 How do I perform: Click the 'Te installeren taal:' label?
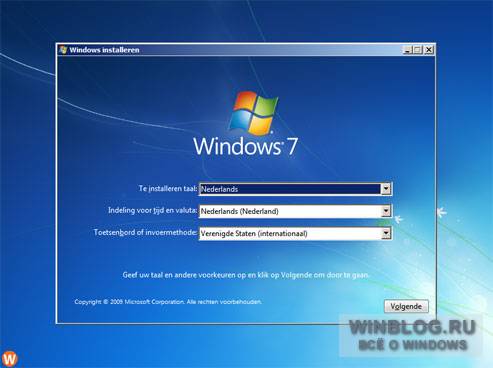[168, 189]
